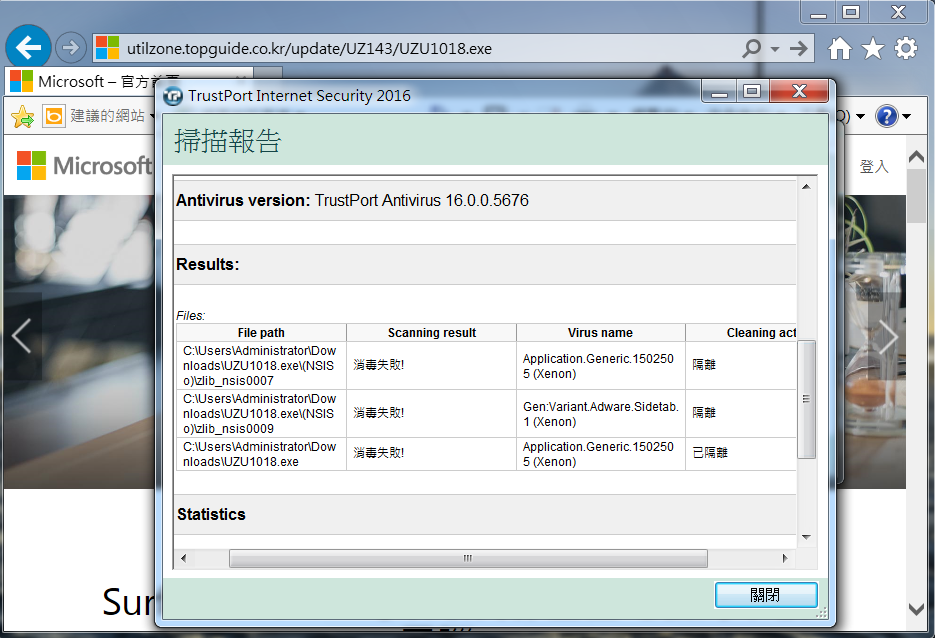Click the 關閉 button in the scan report

tap(766, 595)
